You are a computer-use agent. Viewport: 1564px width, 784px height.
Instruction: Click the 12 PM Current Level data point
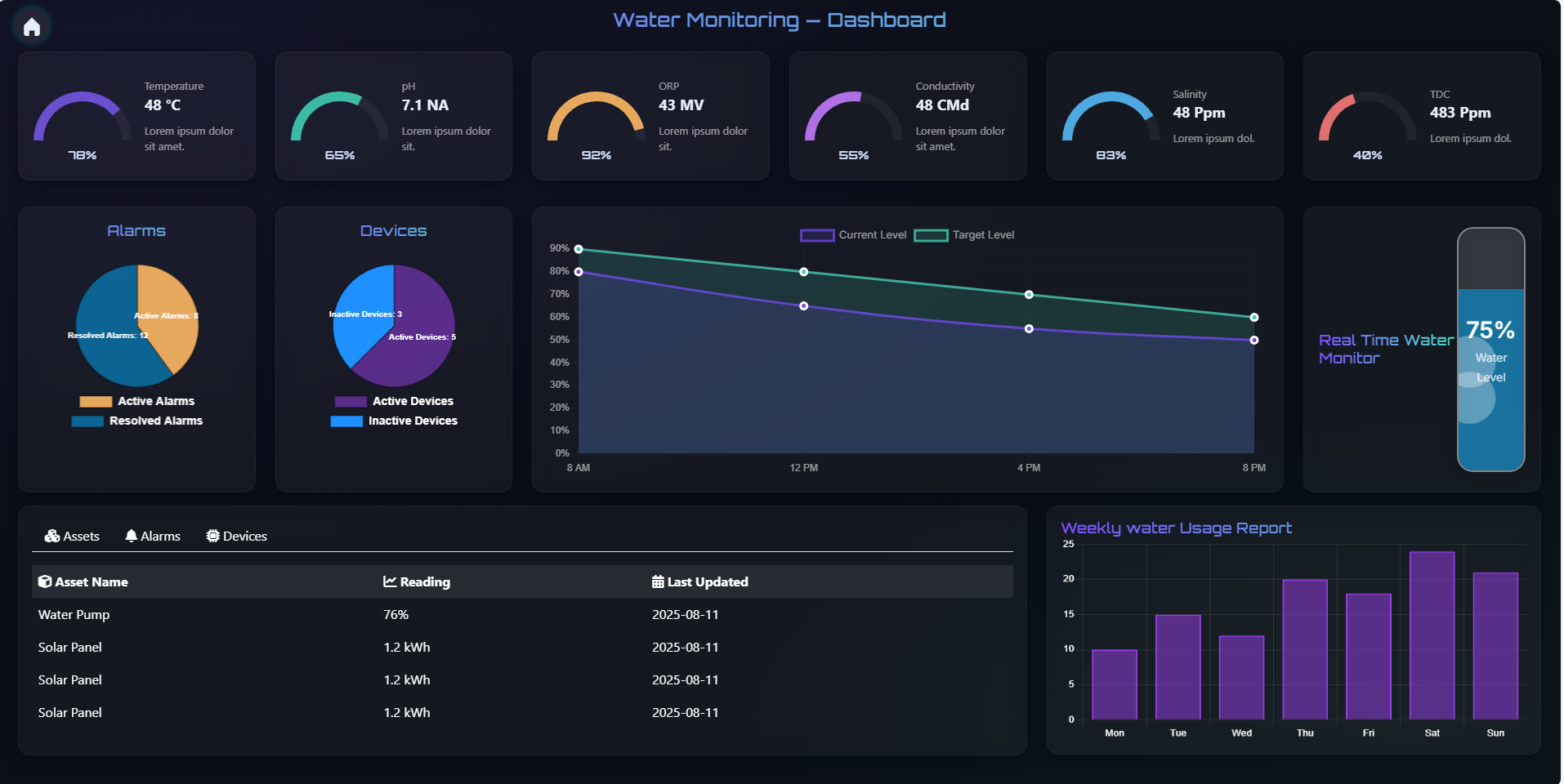[803, 306]
